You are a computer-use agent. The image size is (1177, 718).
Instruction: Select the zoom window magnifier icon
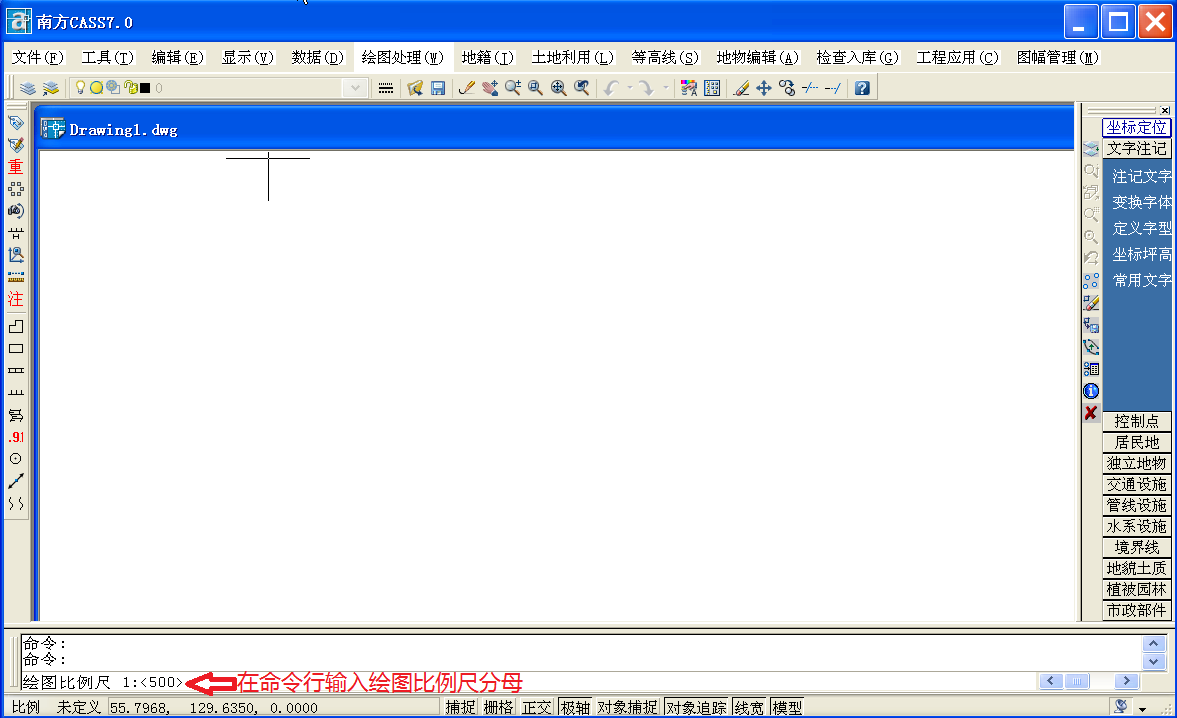pyautogui.click(x=535, y=88)
